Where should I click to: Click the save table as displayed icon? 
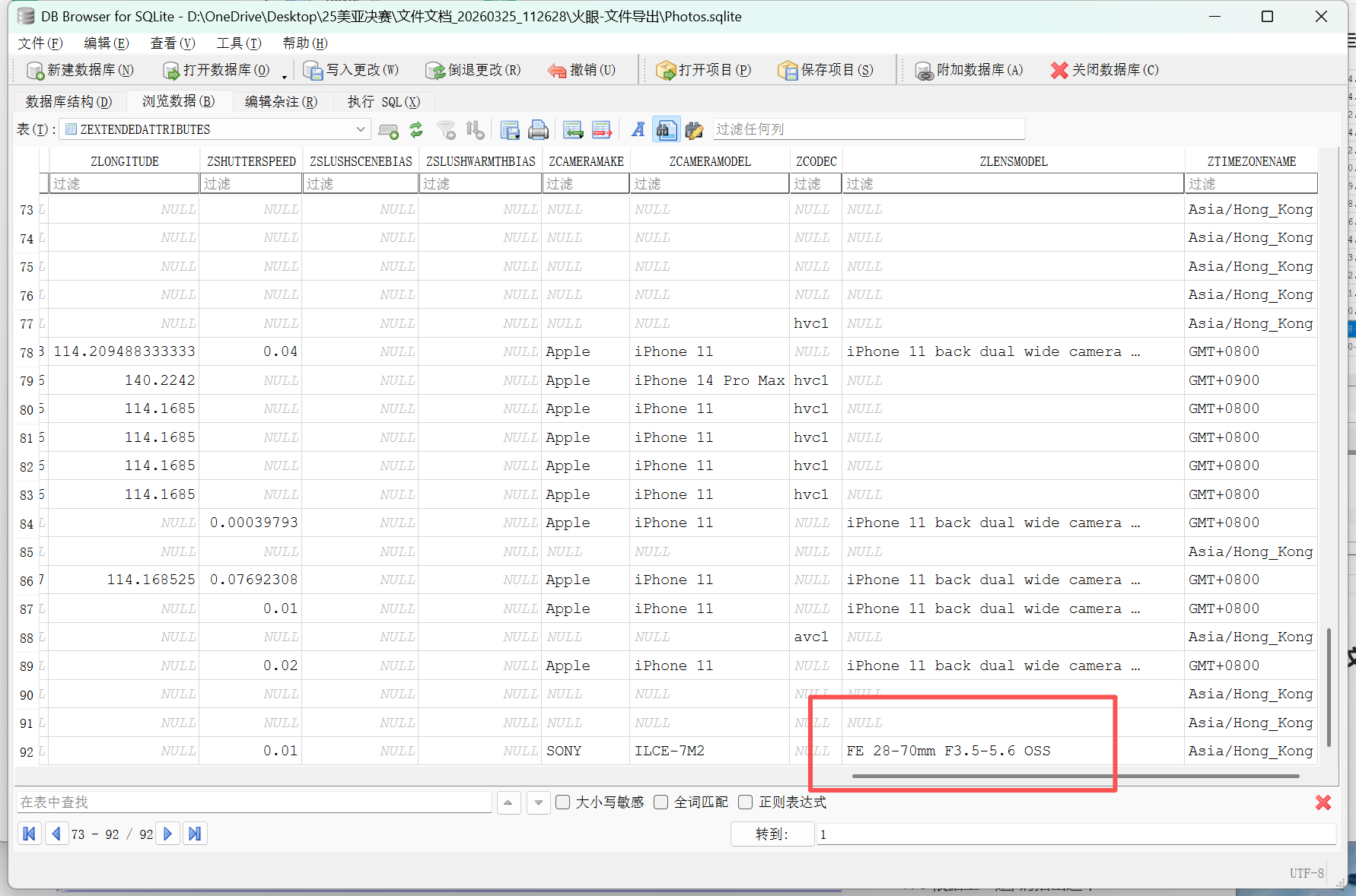(510, 130)
